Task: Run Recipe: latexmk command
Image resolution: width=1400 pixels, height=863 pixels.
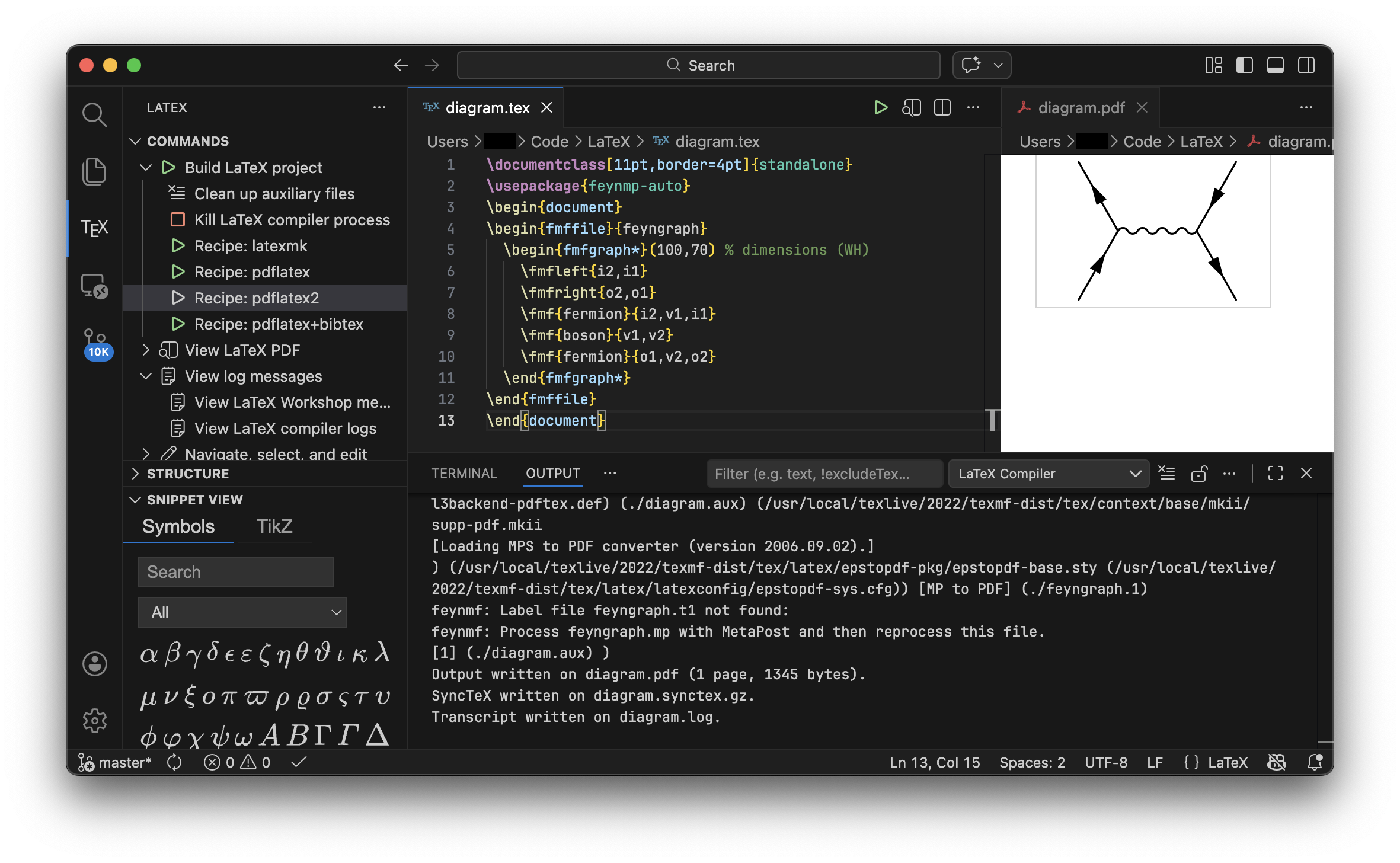Action: coord(250,246)
